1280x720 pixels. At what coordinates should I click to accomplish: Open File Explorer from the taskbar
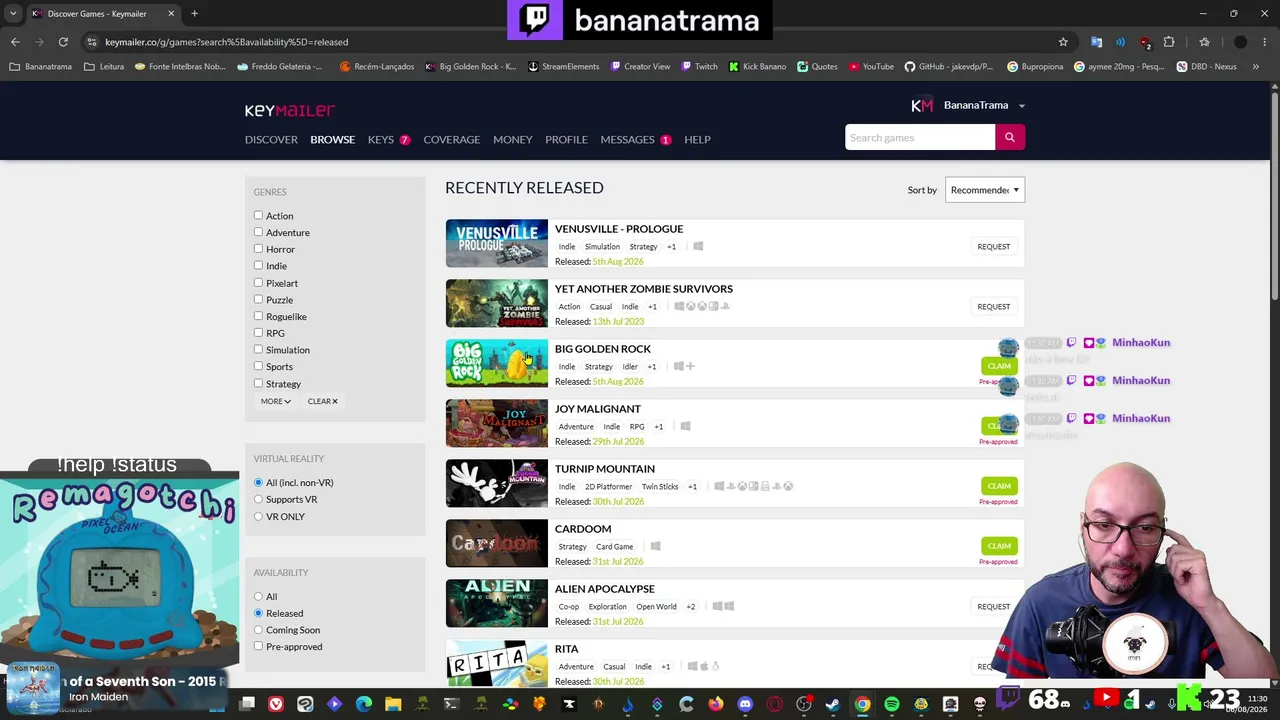(x=393, y=704)
